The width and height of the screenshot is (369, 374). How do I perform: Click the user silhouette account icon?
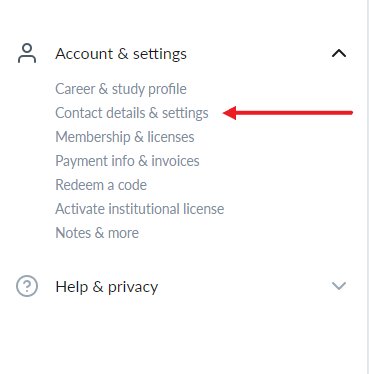(x=27, y=53)
